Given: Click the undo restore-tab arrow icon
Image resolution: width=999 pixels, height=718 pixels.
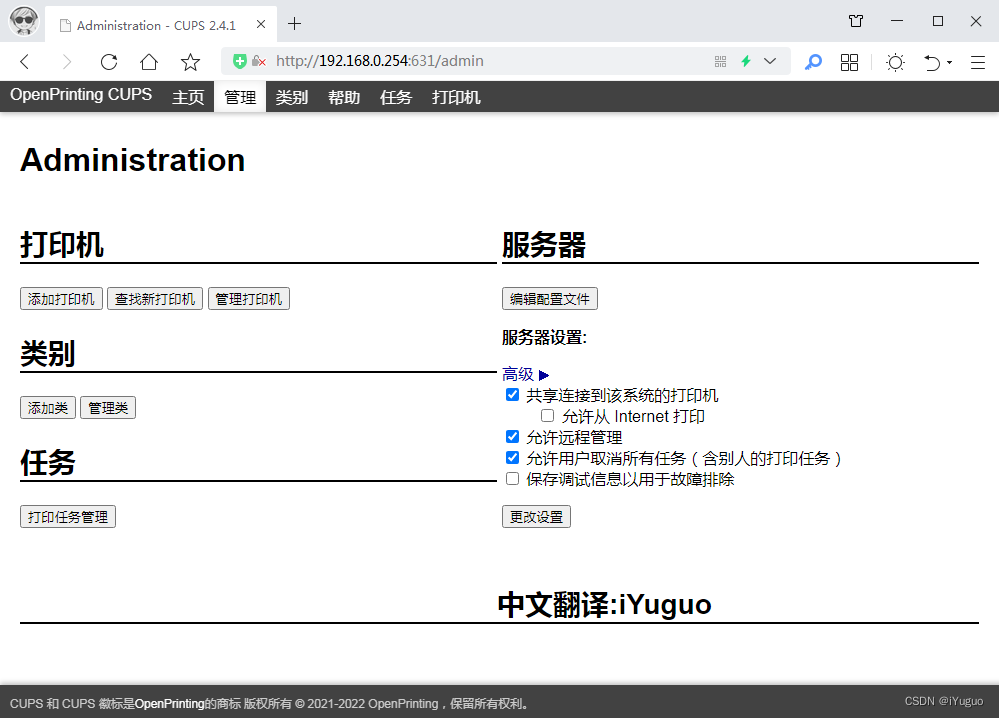Looking at the screenshot, I should (x=932, y=62).
